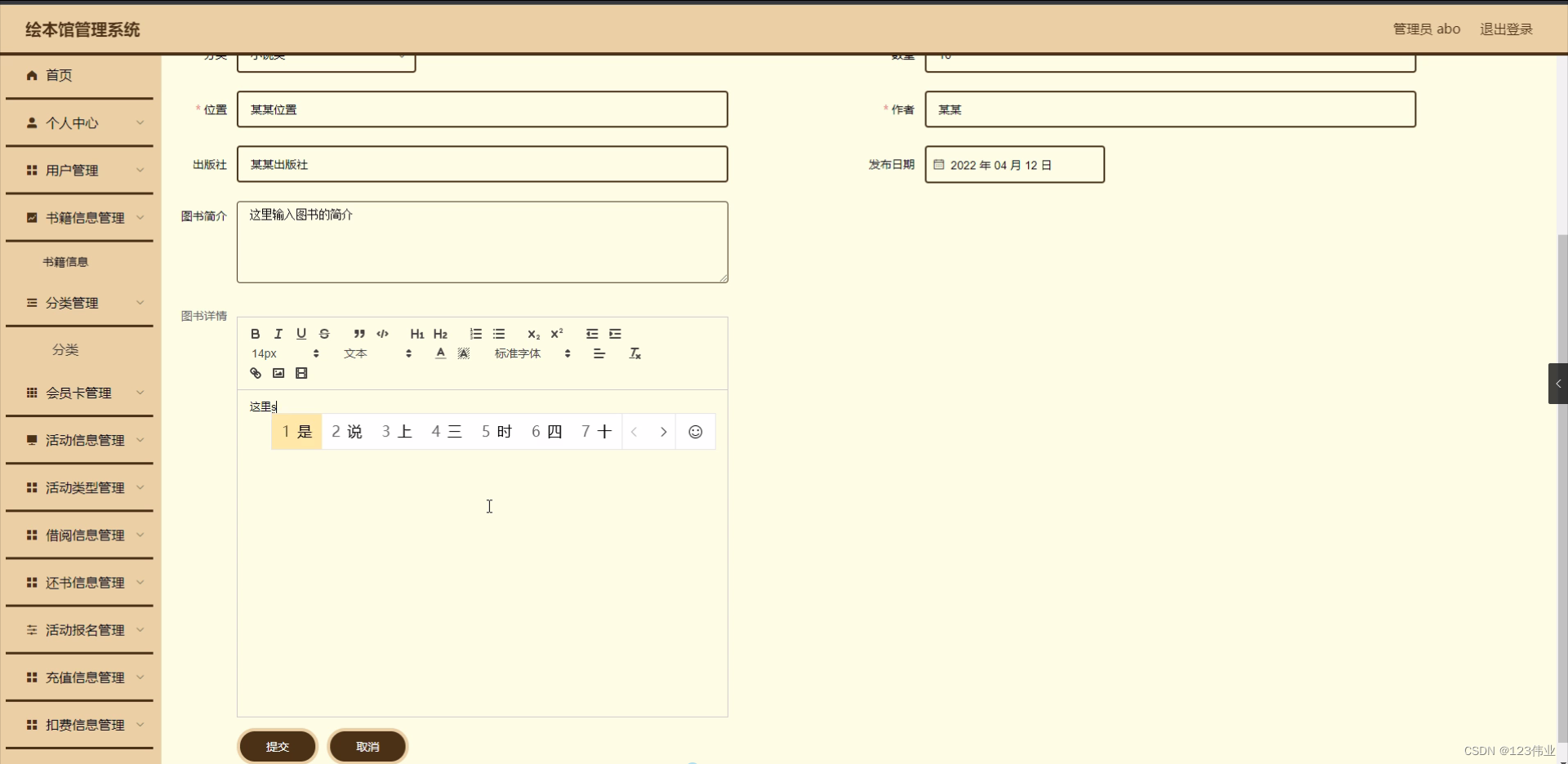The width and height of the screenshot is (1568, 764).
Task: Open the 借阅信息管理 sidebar menu
Action: pos(83,535)
